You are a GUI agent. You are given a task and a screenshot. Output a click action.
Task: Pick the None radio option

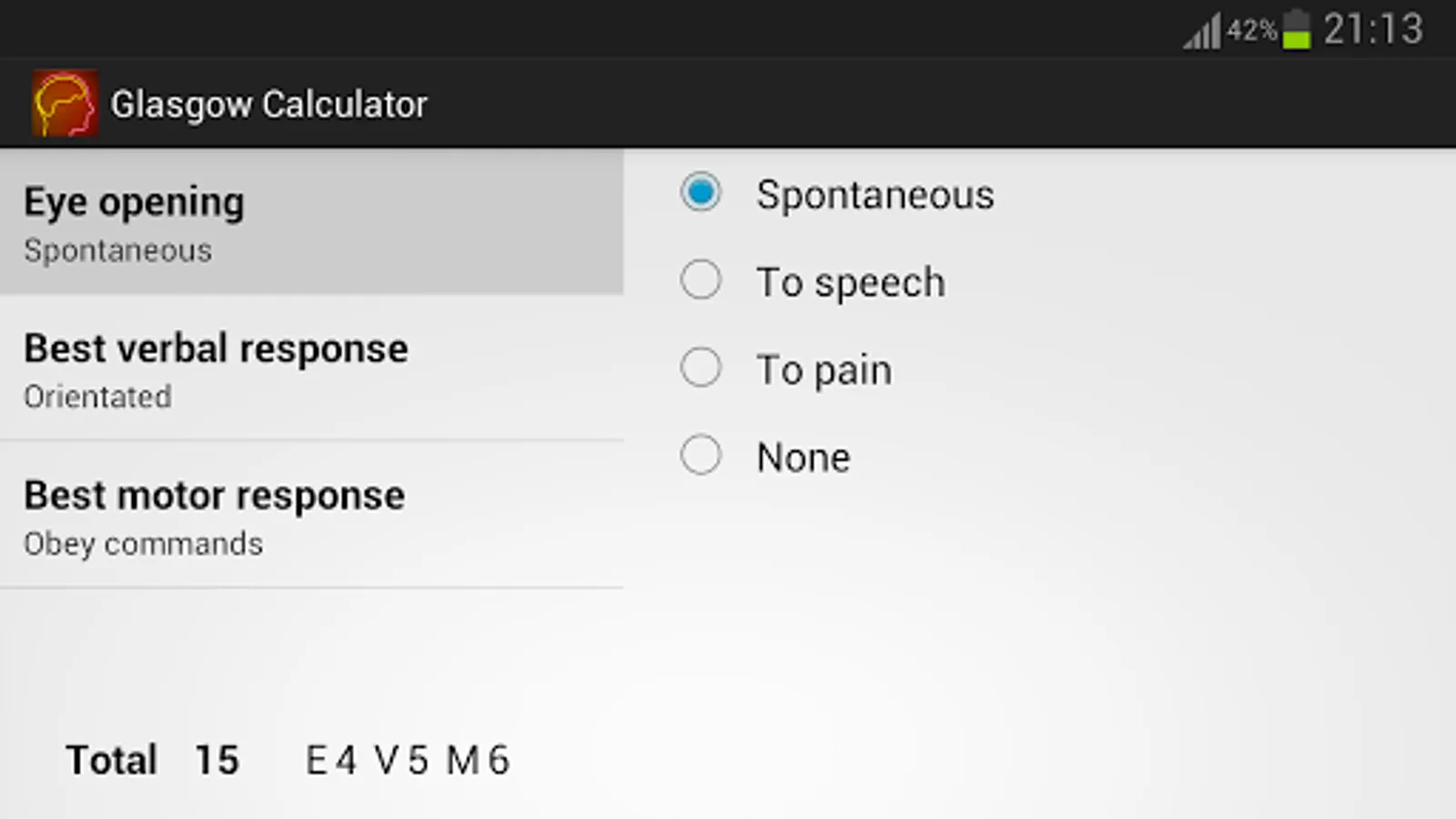coord(701,455)
